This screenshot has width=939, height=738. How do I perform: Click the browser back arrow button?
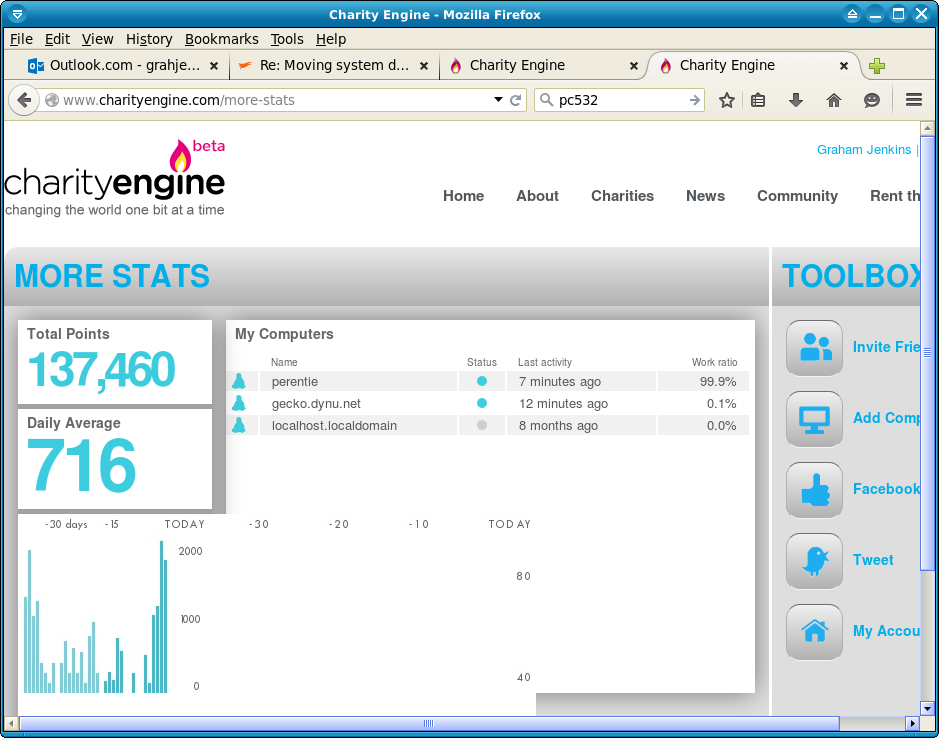coord(24,100)
